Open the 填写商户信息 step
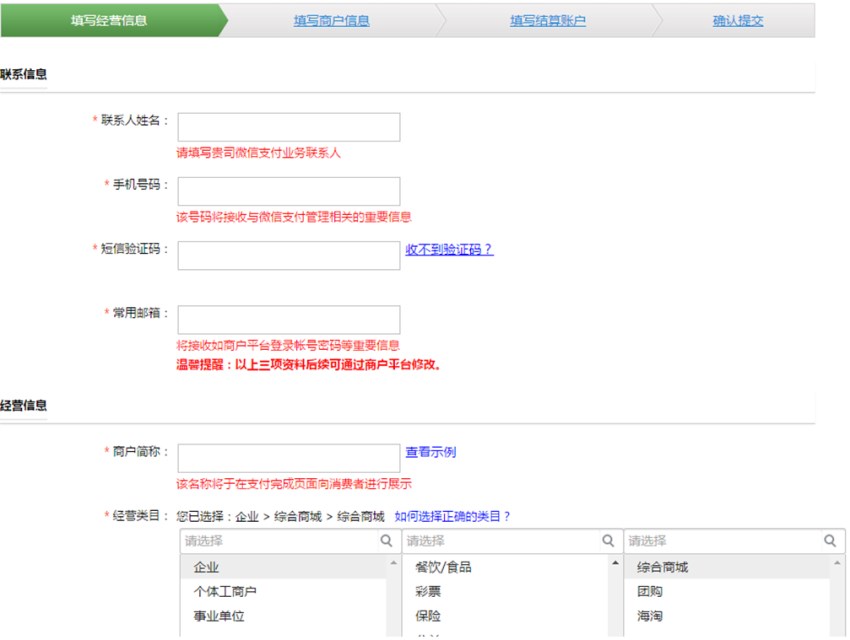This screenshot has height=640, width=850. point(331,21)
